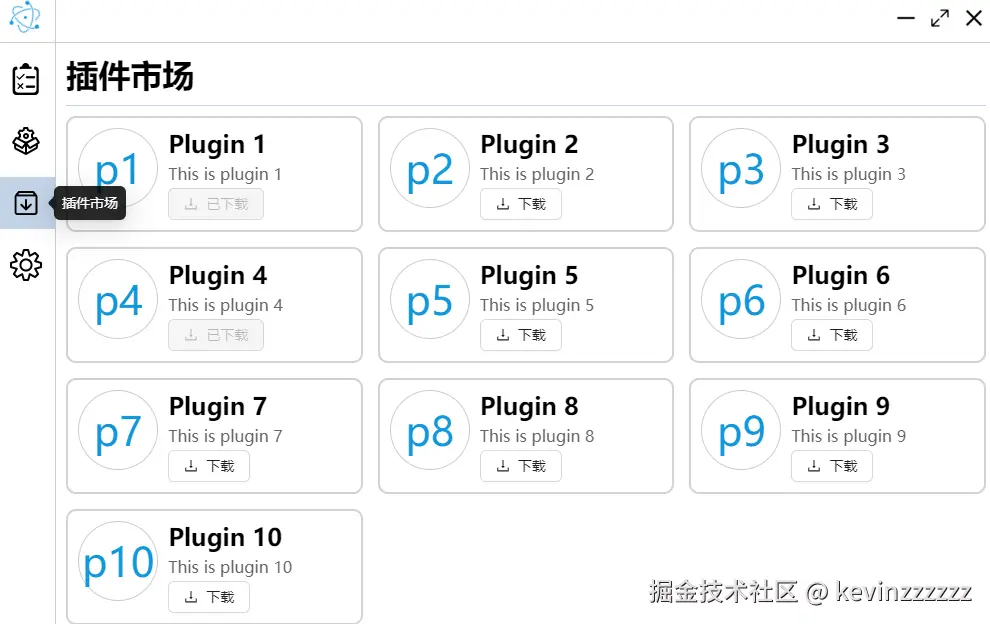Minimize the application window
The width and height of the screenshot is (990, 624).
click(906, 18)
